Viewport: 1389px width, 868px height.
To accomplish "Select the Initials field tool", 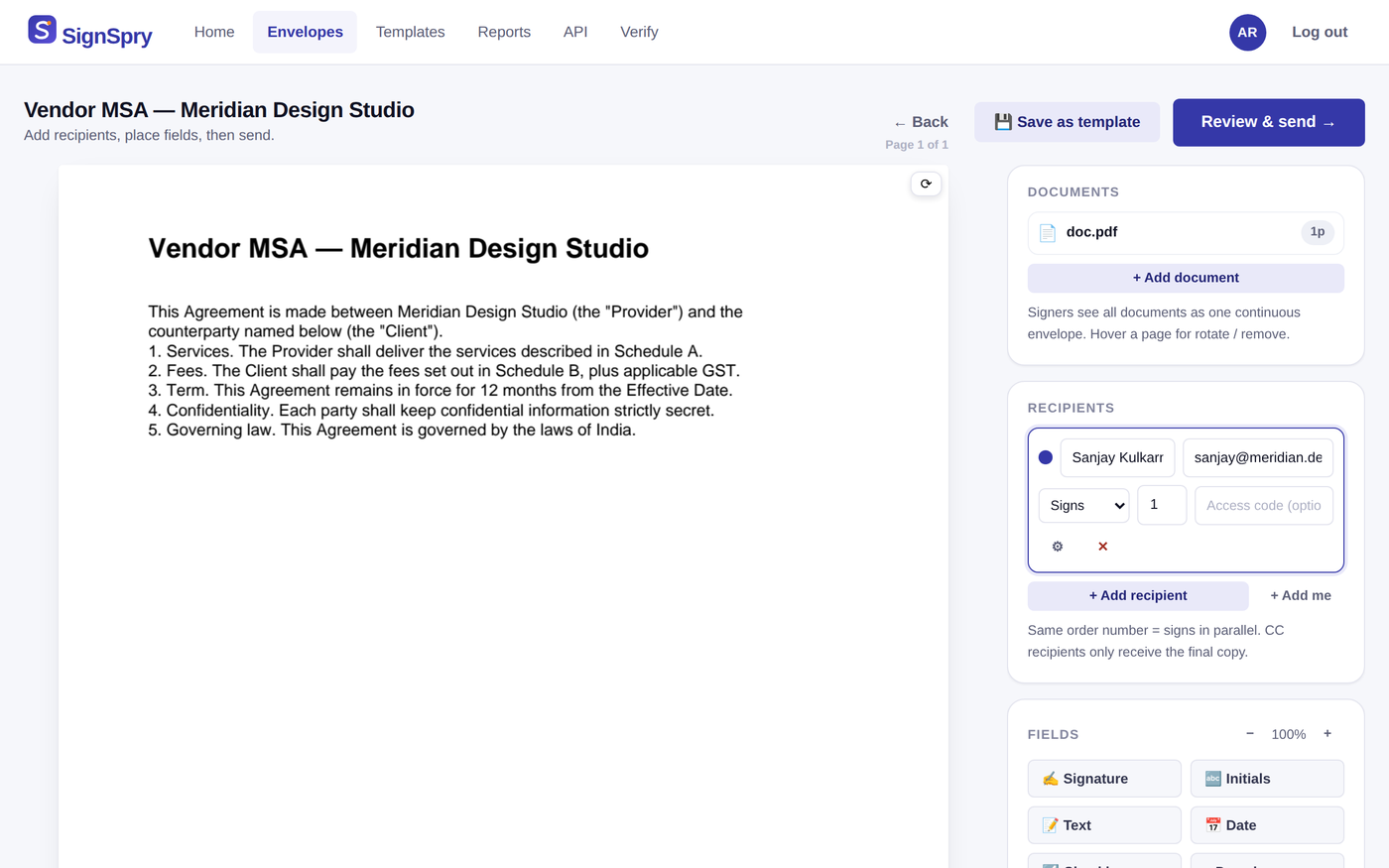I will click(x=1267, y=779).
